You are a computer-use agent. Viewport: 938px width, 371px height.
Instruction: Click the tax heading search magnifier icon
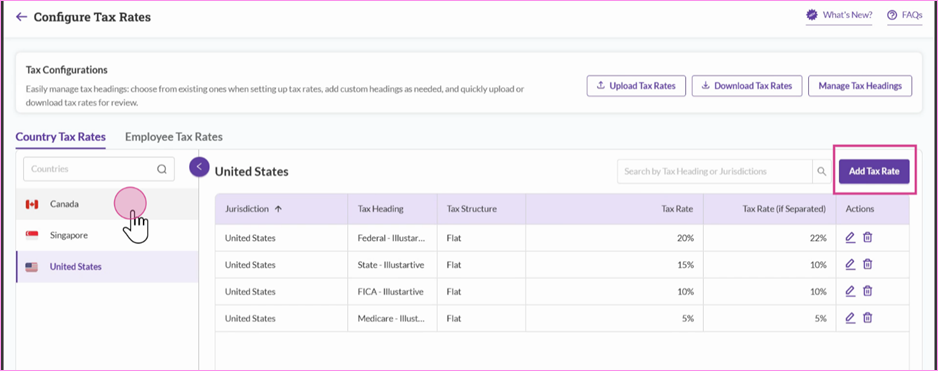click(x=822, y=172)
